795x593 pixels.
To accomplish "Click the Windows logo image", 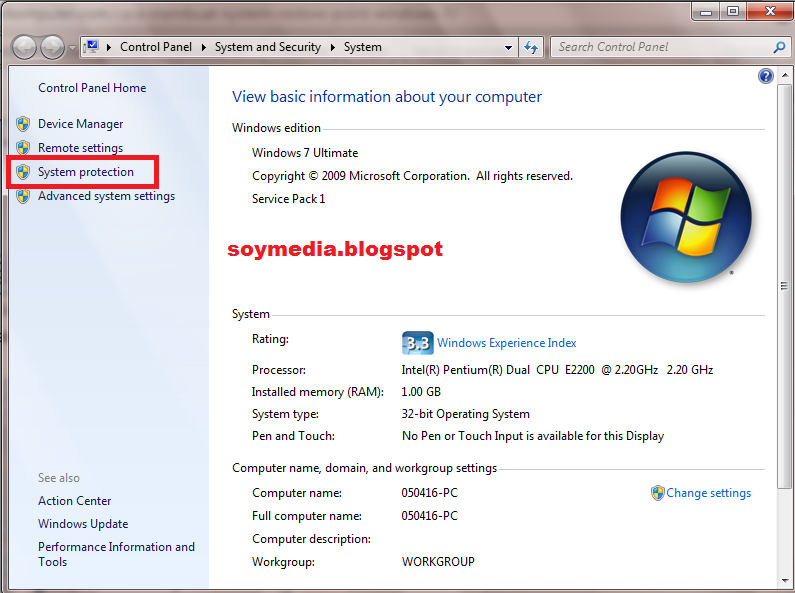I will click(x=686, y=217).
